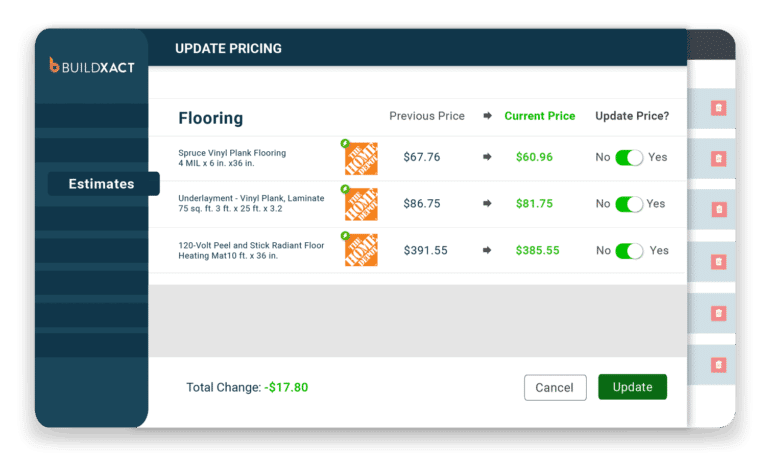Open the Estimates sidebar tab
This screenshot has width=768, height=459.
(101, 184)
